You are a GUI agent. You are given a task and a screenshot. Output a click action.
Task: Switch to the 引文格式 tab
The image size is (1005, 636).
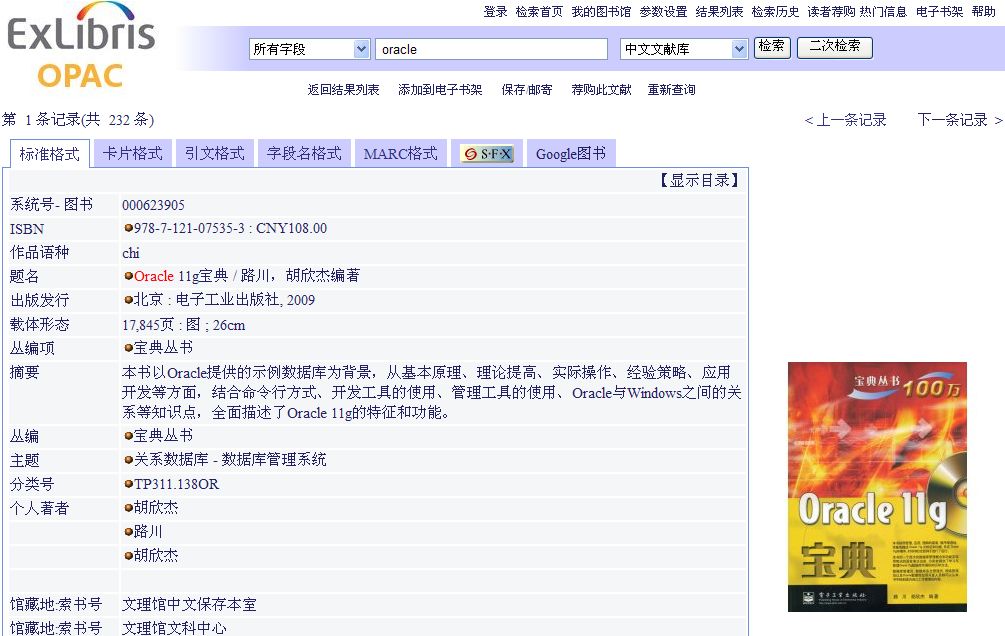[215, 153]
